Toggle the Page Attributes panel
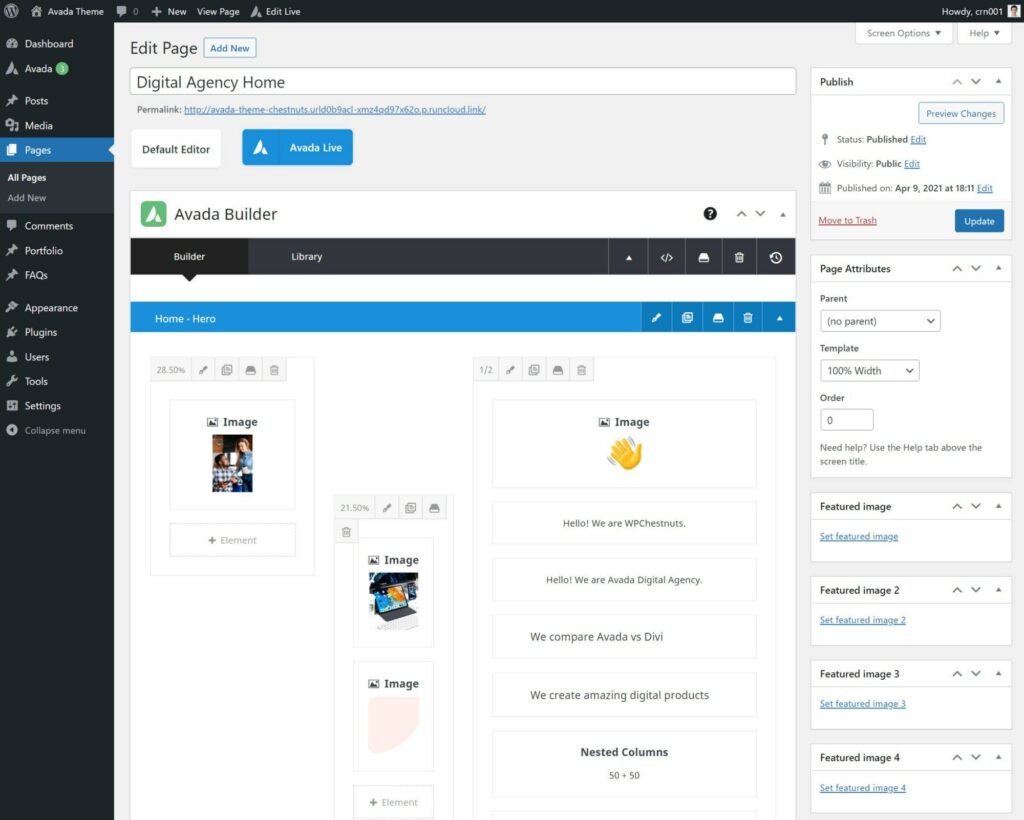The width and height of the screenshot is (1024, 820). 999,268
